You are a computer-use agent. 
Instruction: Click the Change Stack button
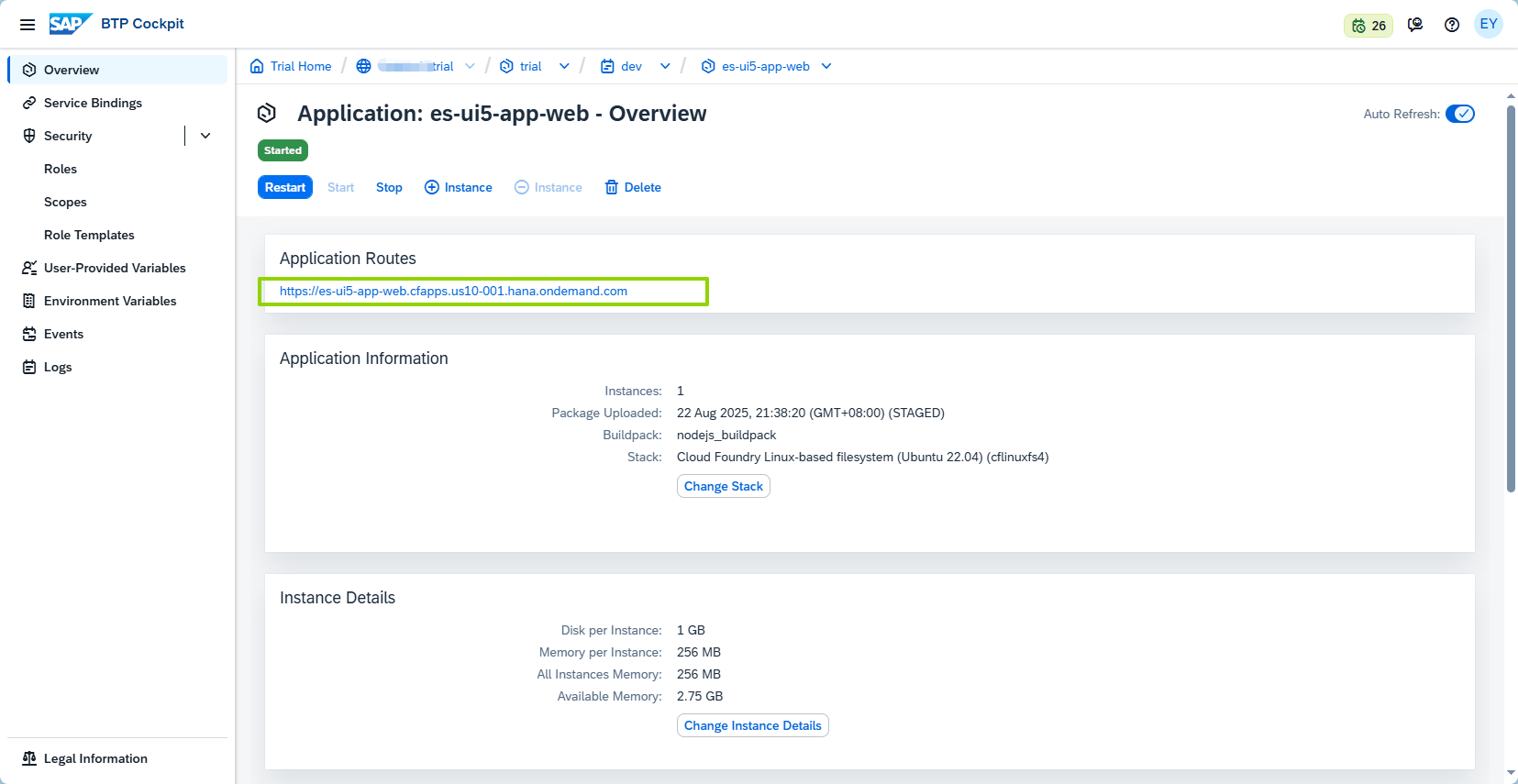pyautogui.click(x=723, y=486)
